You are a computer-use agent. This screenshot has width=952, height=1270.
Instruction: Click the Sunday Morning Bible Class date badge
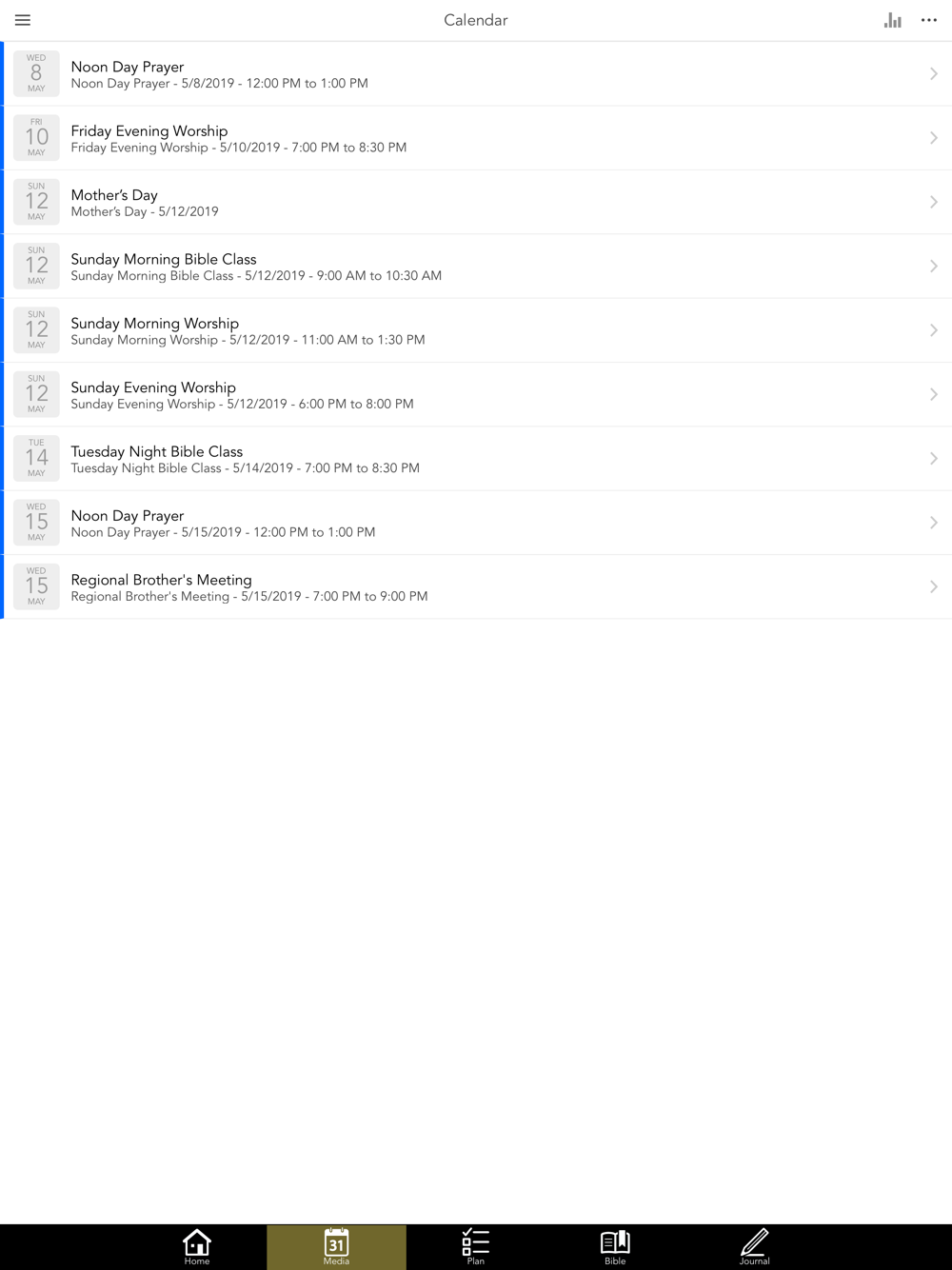click(x=36, y=266)
